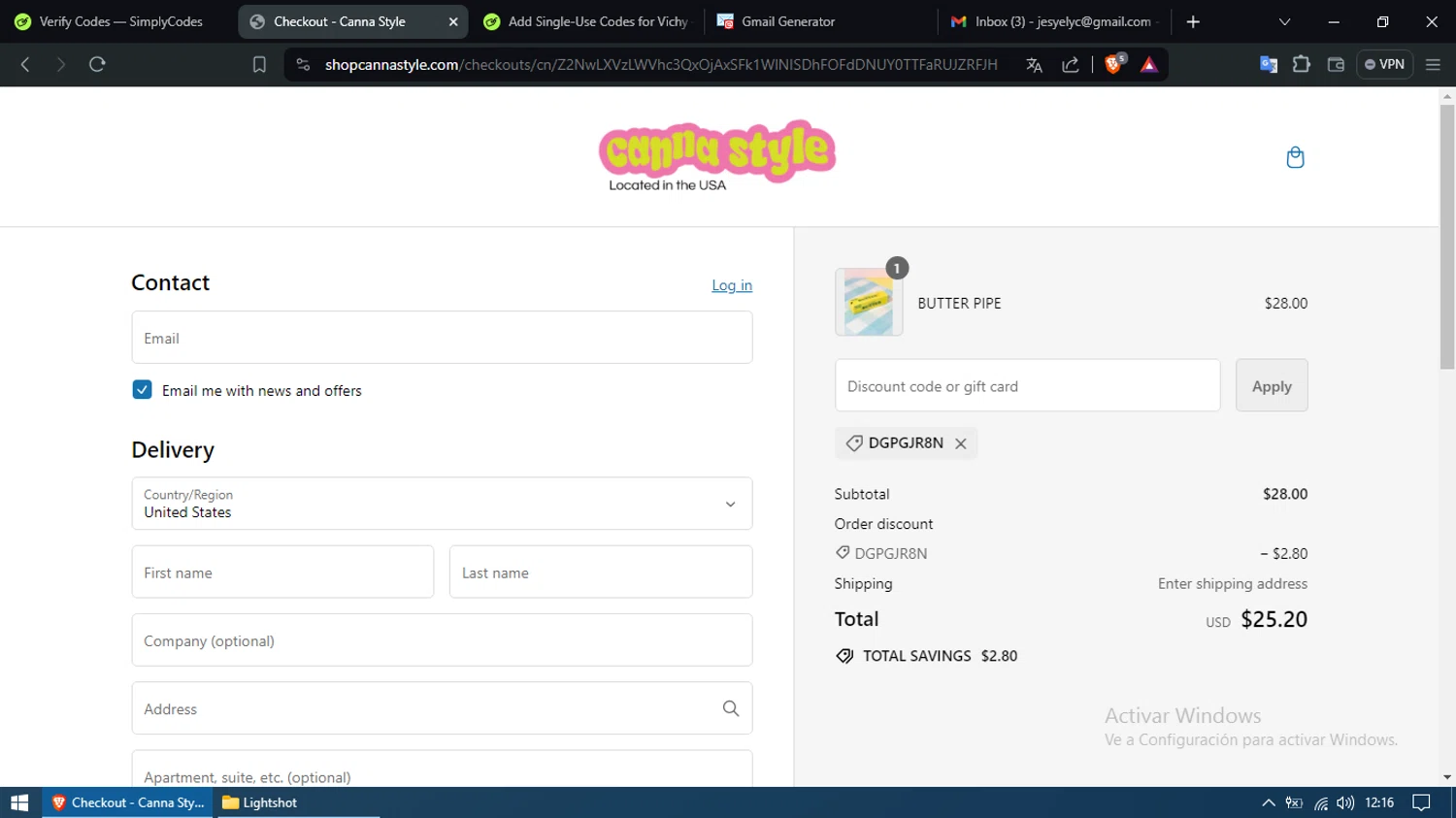Open the shopping cart bag icon
This screenshot has width=1456, height=818.
(1295, 157)
